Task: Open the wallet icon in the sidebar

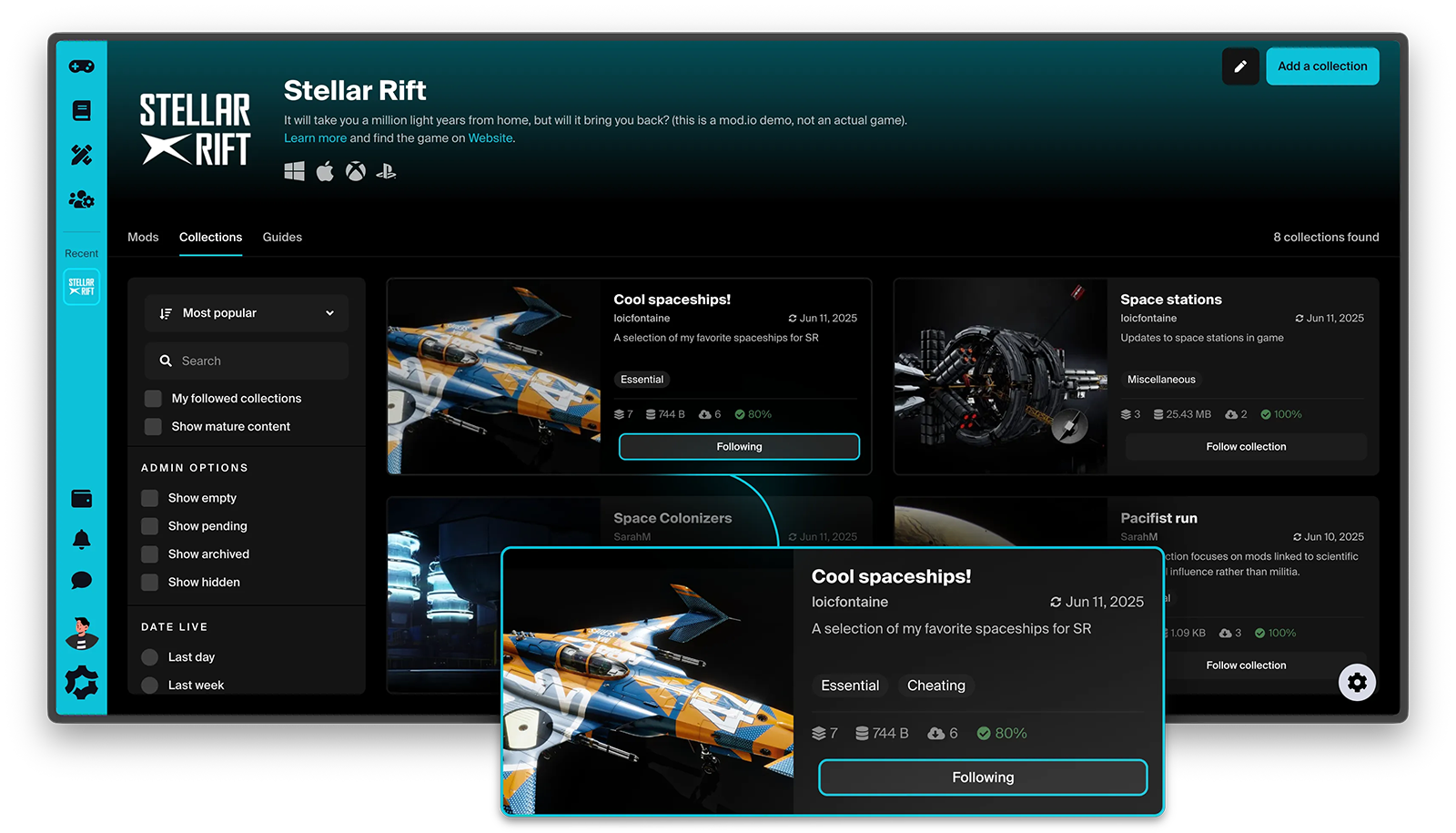Action: point(81,498)
